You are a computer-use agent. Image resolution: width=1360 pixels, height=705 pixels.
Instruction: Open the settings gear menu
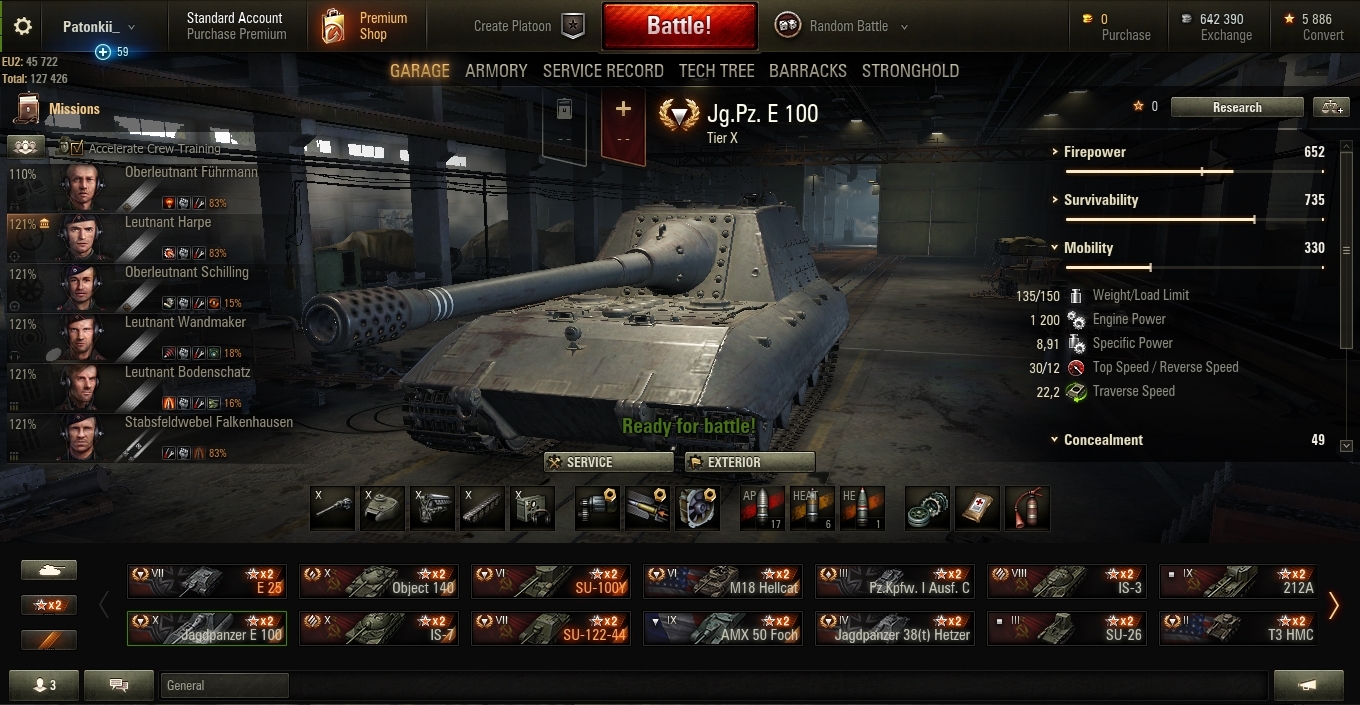click(x=23, y=26)
